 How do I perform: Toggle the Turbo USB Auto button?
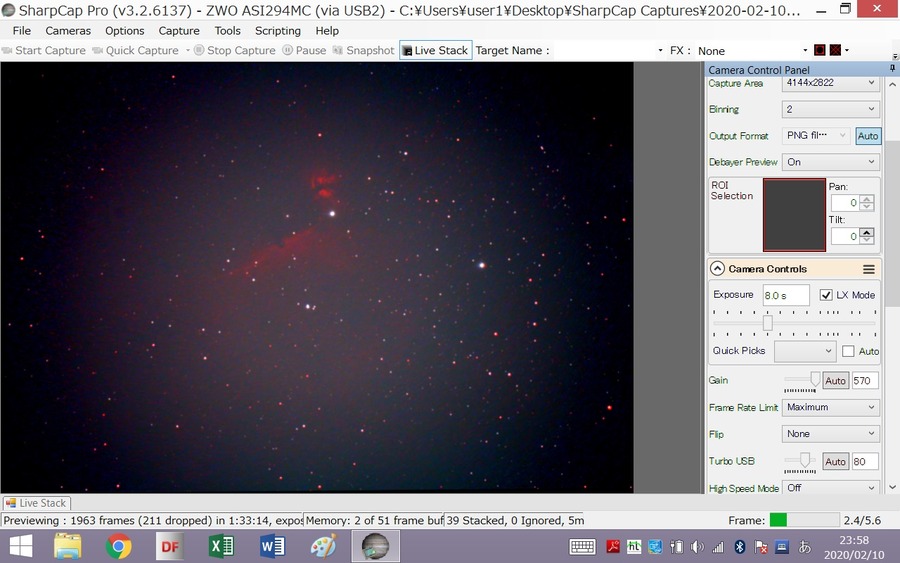coord(835,461)
